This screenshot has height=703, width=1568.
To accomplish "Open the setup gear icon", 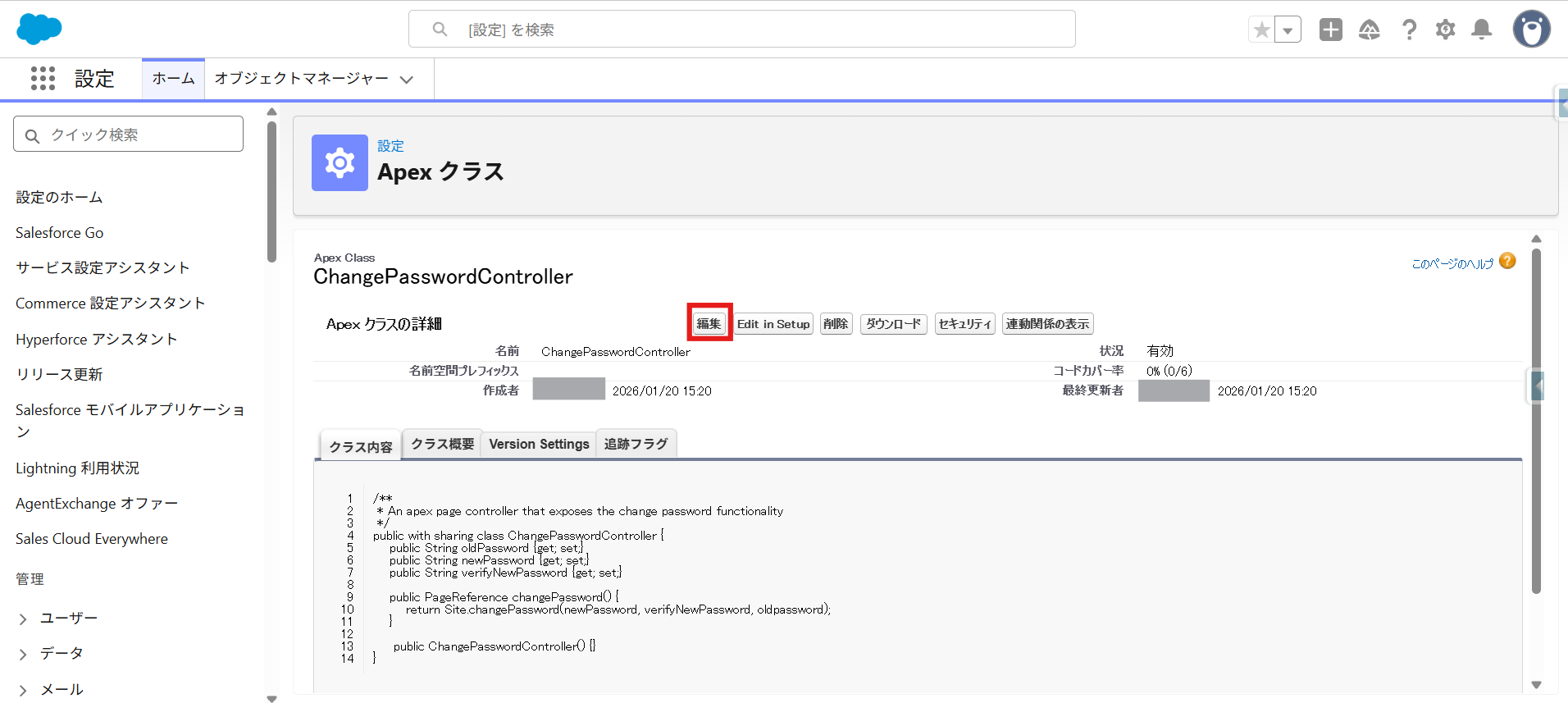I will [1445, 30].
